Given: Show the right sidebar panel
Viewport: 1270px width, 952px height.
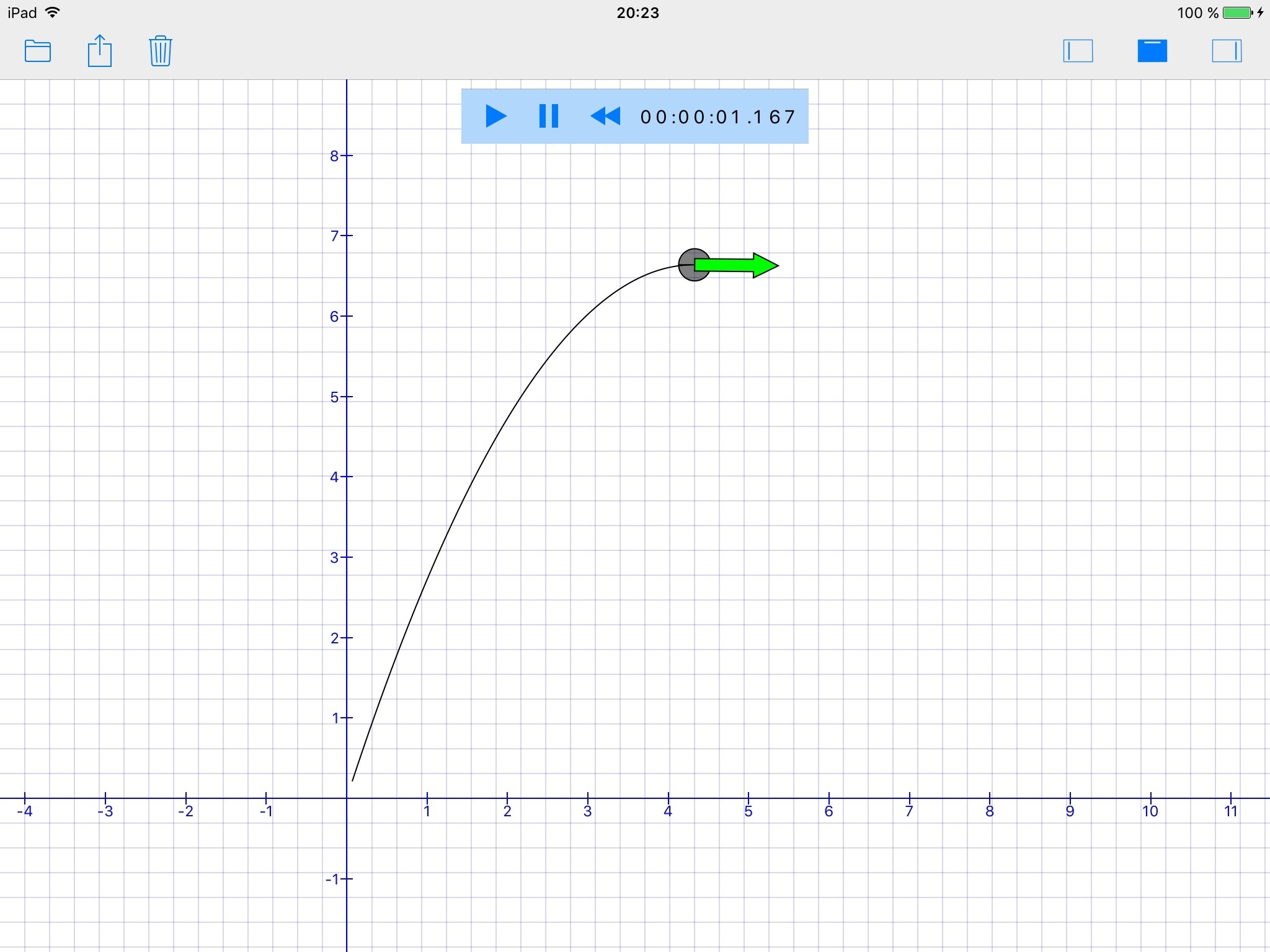Looking at the screenshot, I should coord(1227,51).
